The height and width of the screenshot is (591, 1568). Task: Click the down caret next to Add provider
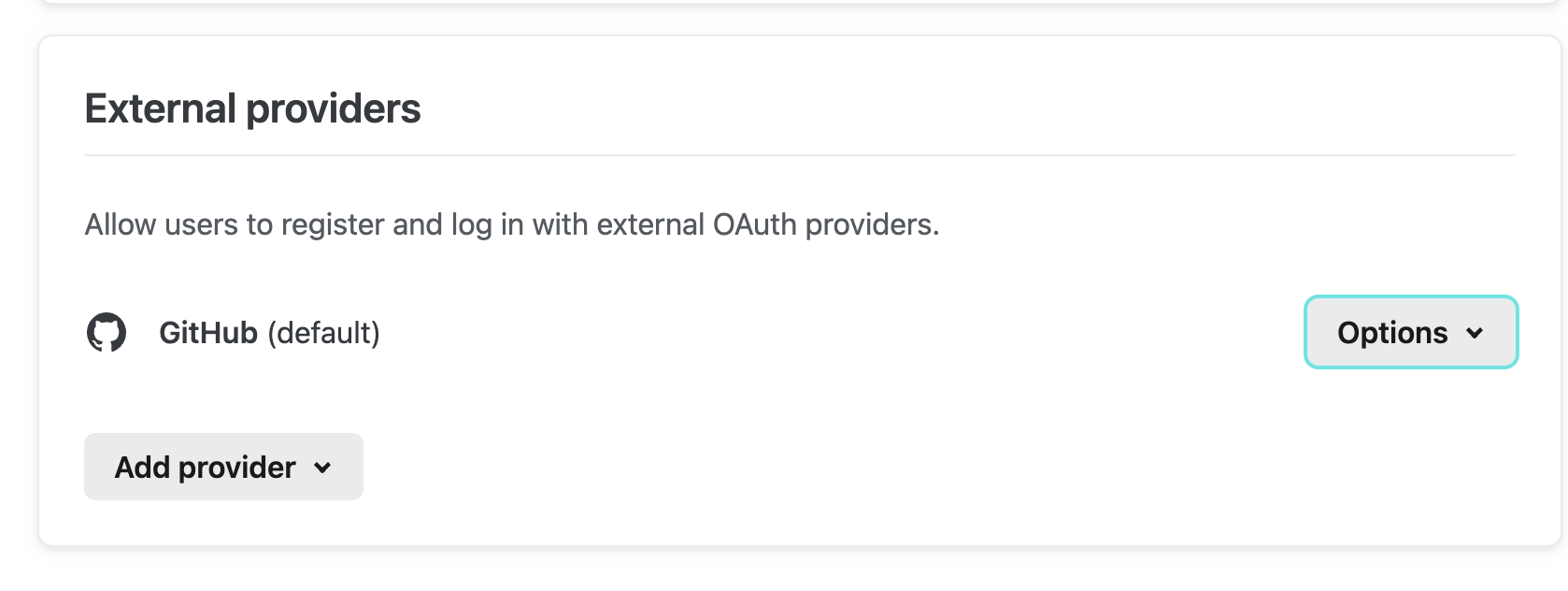(323, 468)
